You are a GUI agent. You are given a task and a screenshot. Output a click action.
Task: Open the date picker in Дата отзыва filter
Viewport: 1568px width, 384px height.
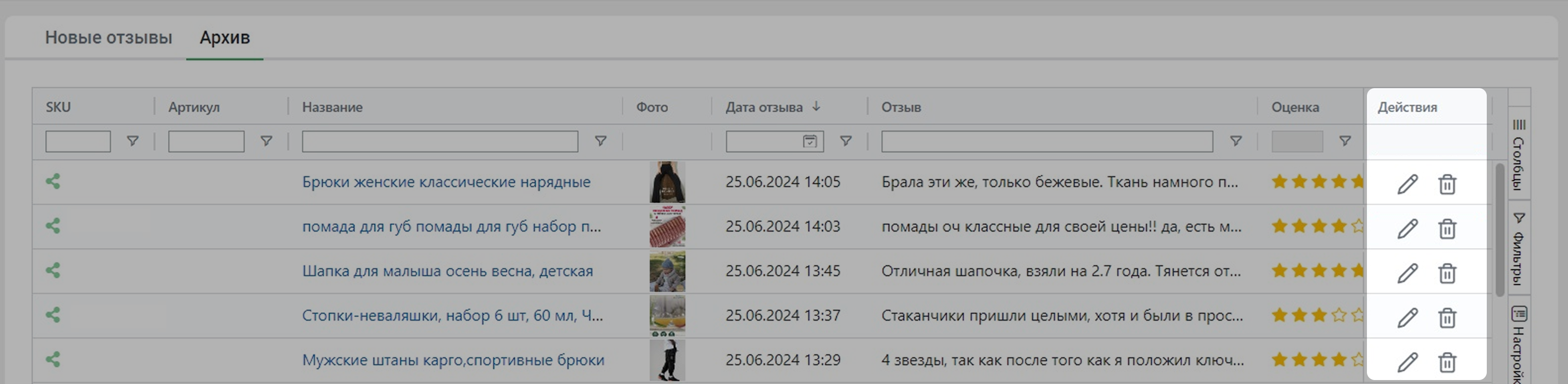coord(809,141)
